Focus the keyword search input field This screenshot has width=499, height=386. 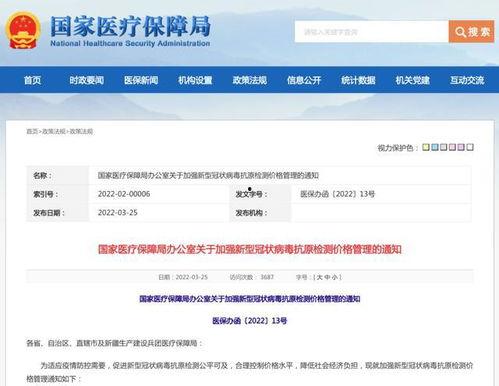coord(371,32)
